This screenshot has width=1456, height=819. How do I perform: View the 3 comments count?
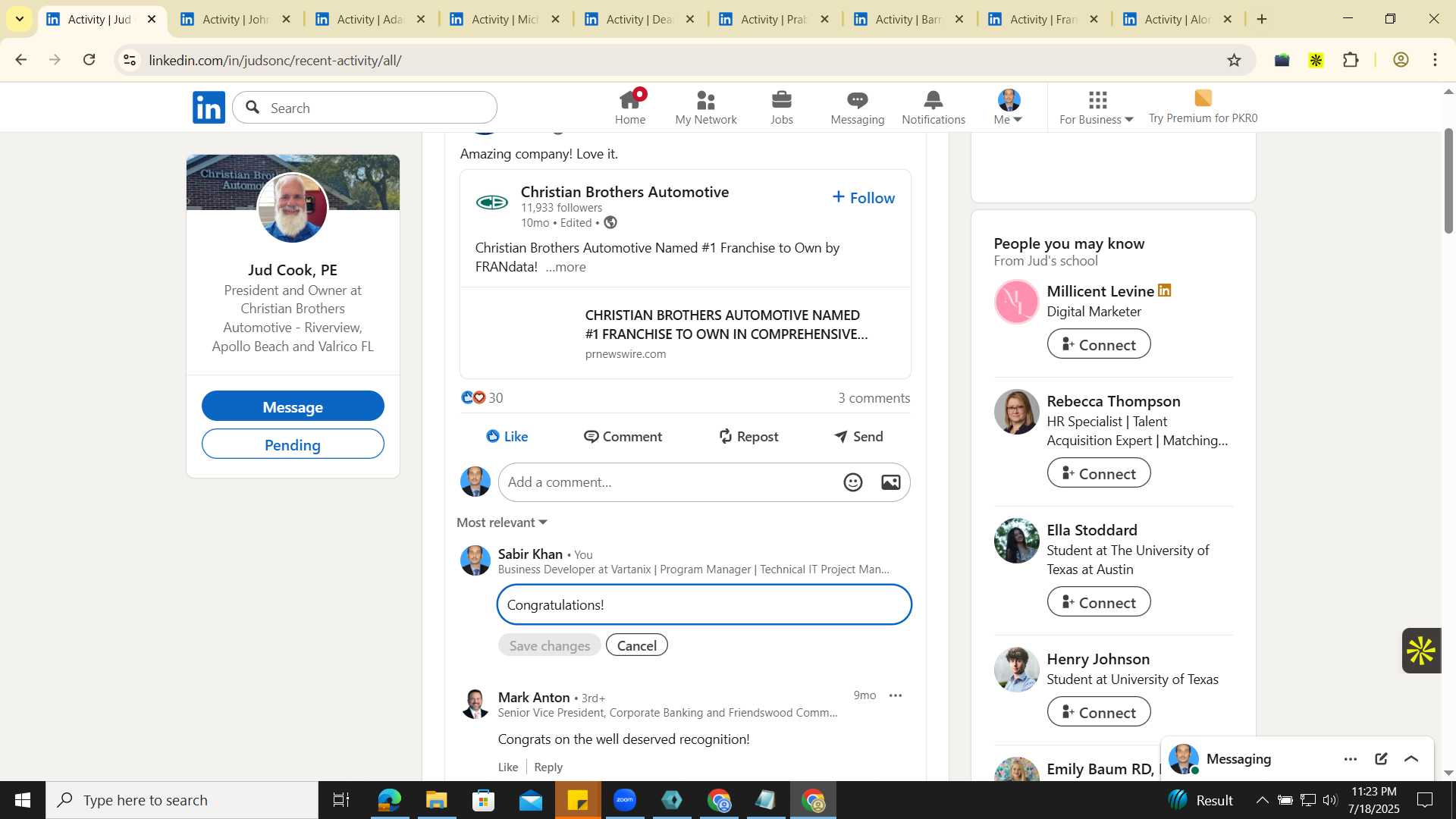[874, 397]
